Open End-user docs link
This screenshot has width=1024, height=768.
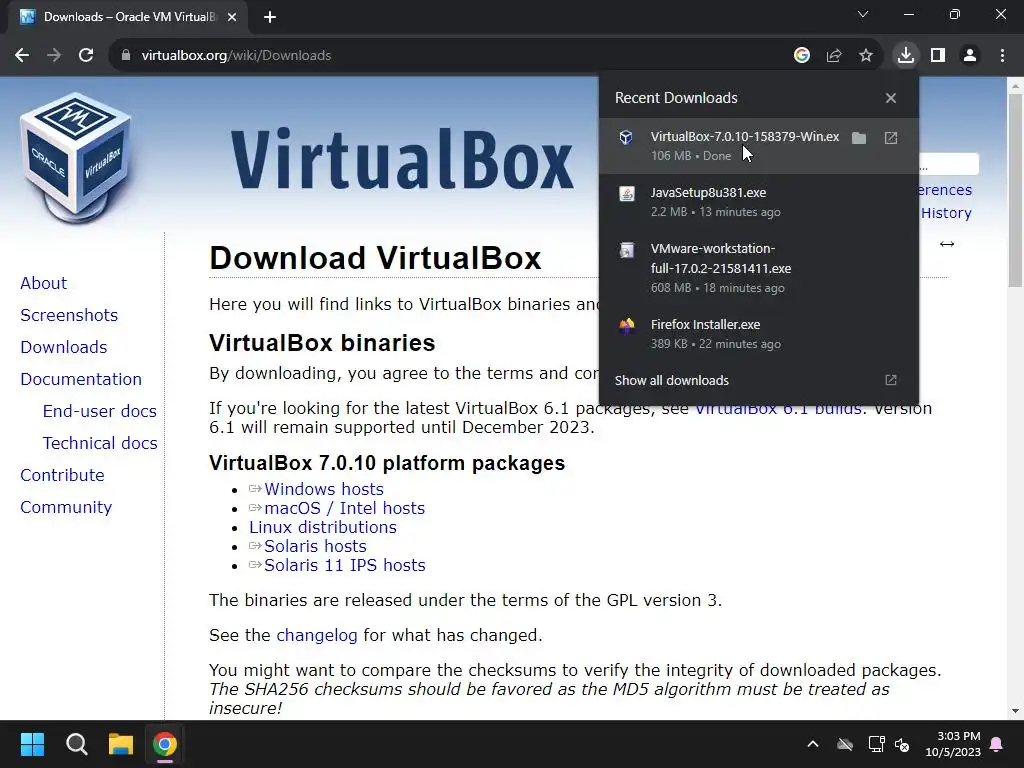point(99,411)
